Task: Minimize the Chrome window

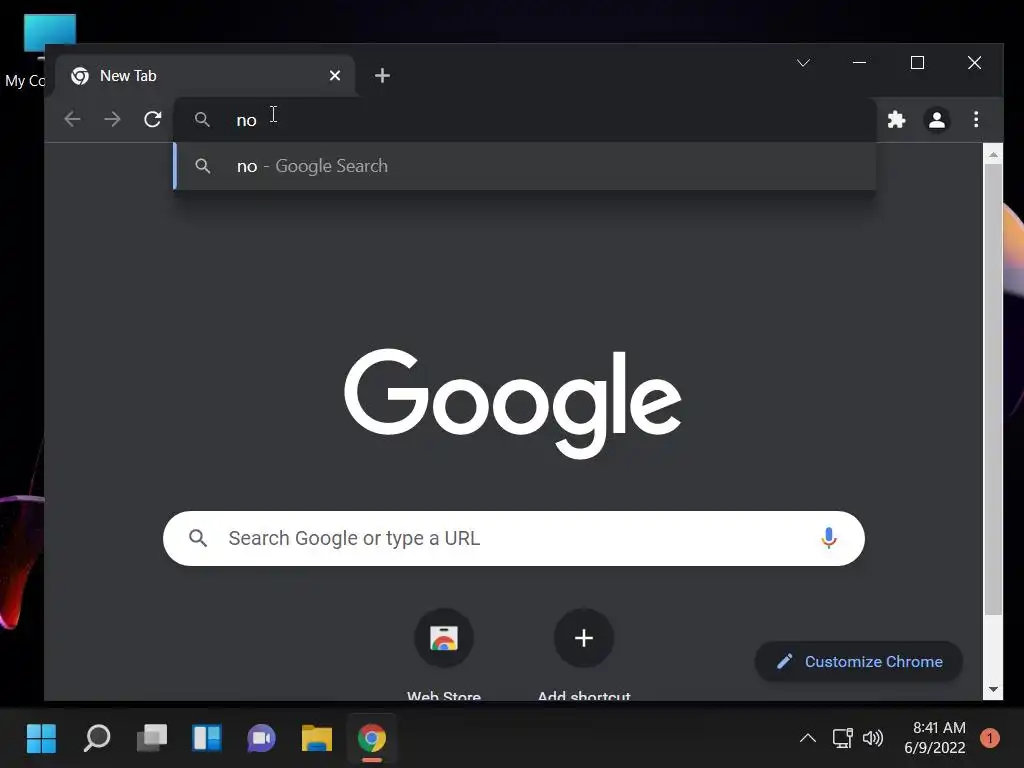Action: [859, 63]
